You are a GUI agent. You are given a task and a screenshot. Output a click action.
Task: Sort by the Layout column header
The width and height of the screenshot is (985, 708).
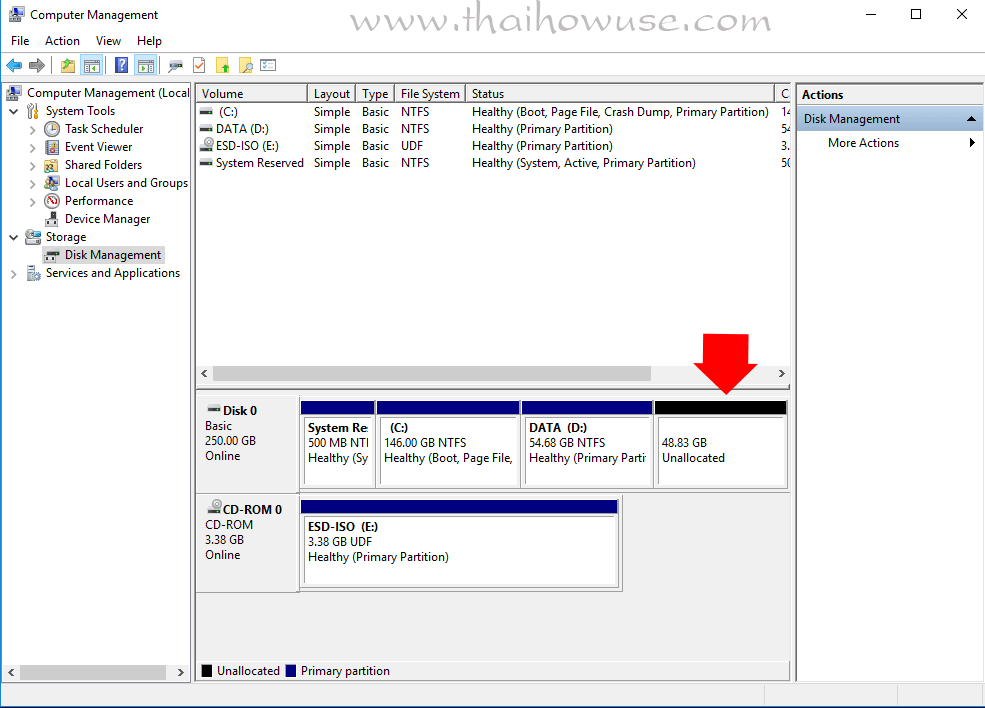click(x=332, y=94)
